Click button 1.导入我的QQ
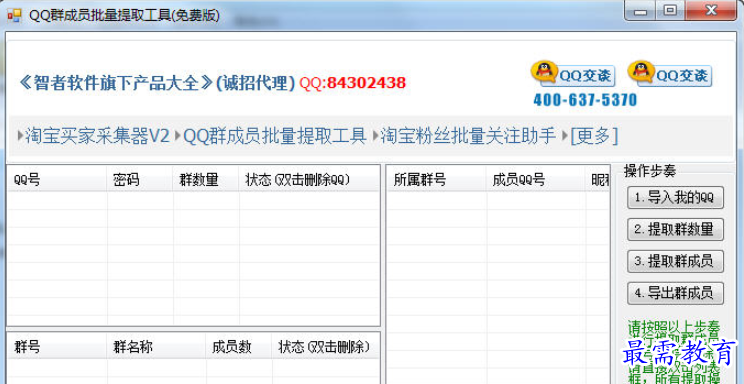 (676, 198)
